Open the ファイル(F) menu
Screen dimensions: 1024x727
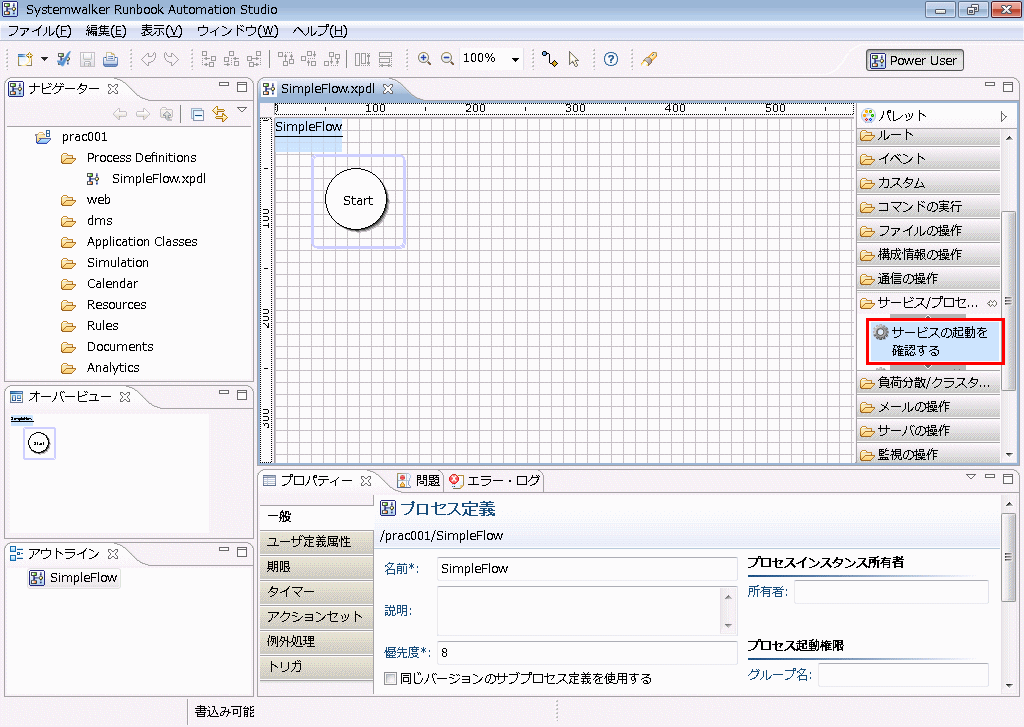(39, 31)
